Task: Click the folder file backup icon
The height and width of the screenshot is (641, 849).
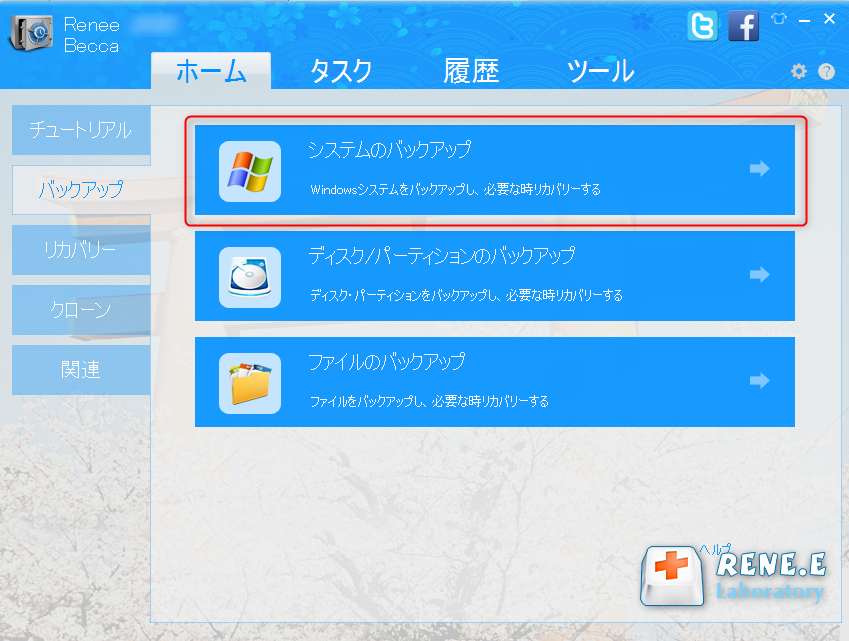Action: tap(250, 383)
